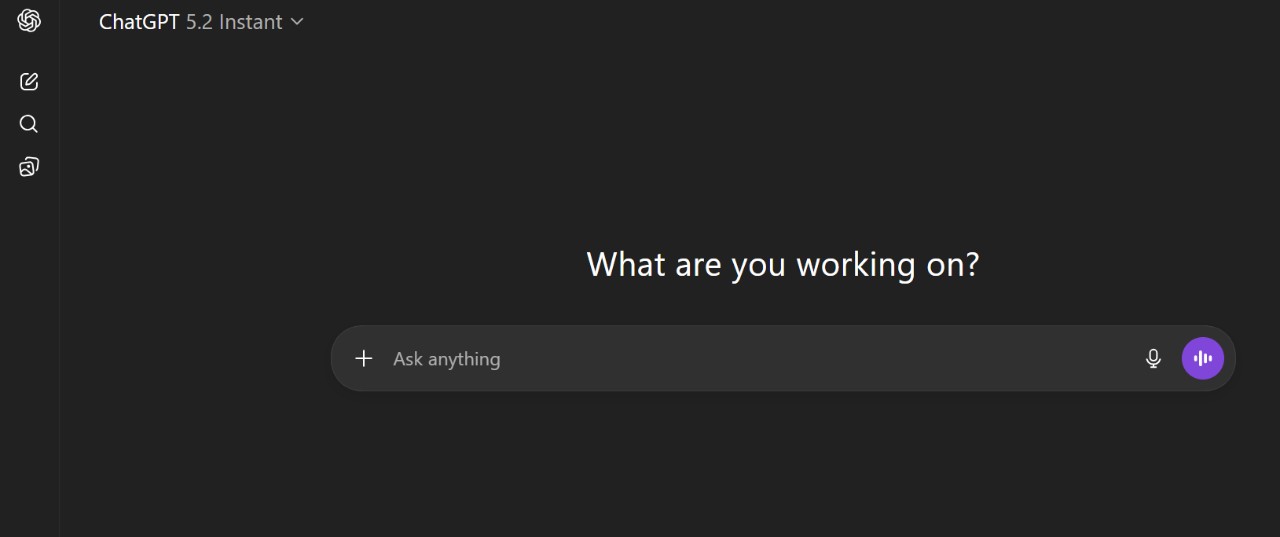Click the "Ask anything" placeholder text

coord(446,358)
